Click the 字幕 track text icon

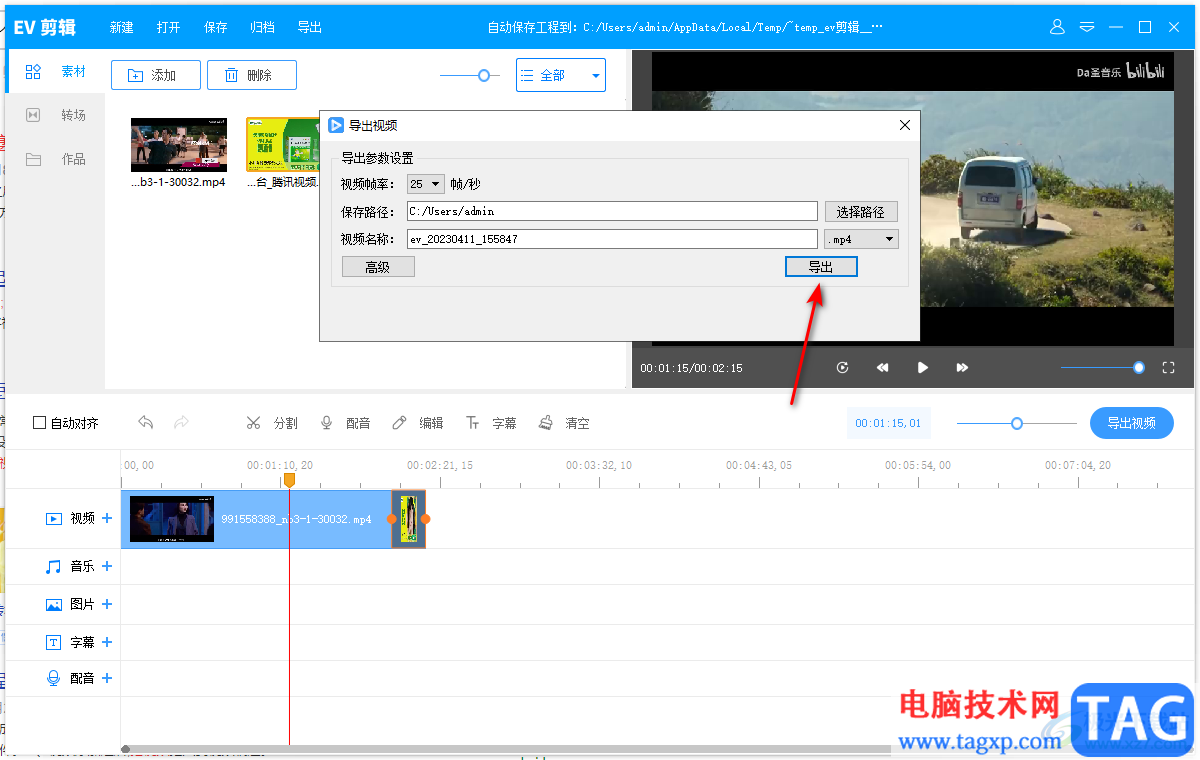[54, 642]
